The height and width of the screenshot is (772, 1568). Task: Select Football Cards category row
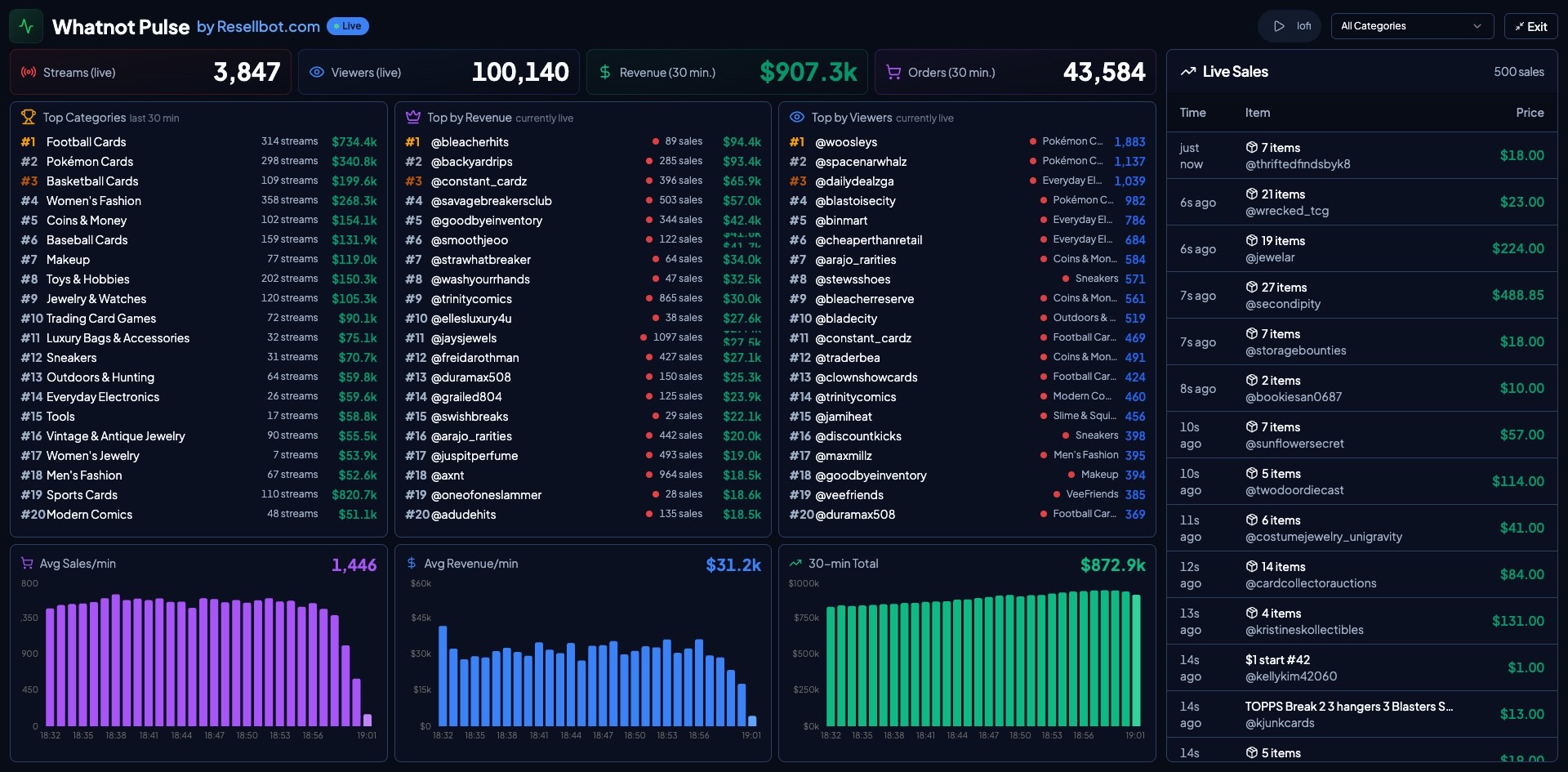pos(198,141)
